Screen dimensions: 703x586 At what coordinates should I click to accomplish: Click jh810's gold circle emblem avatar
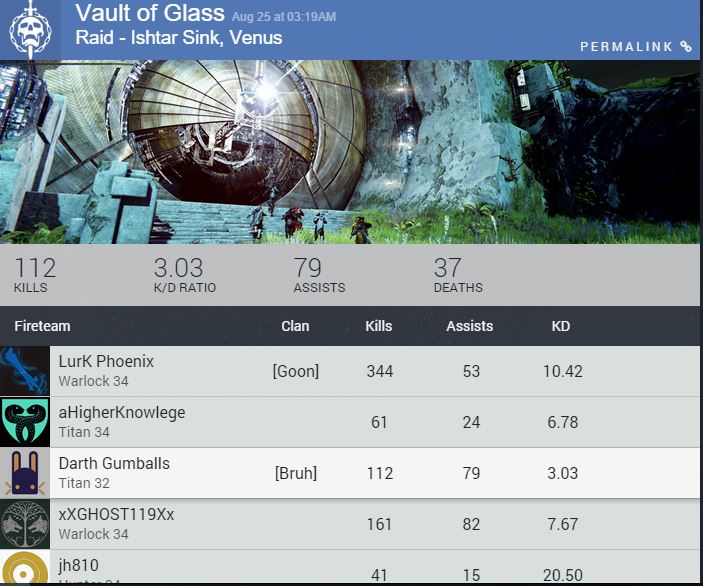pos(25,568)
